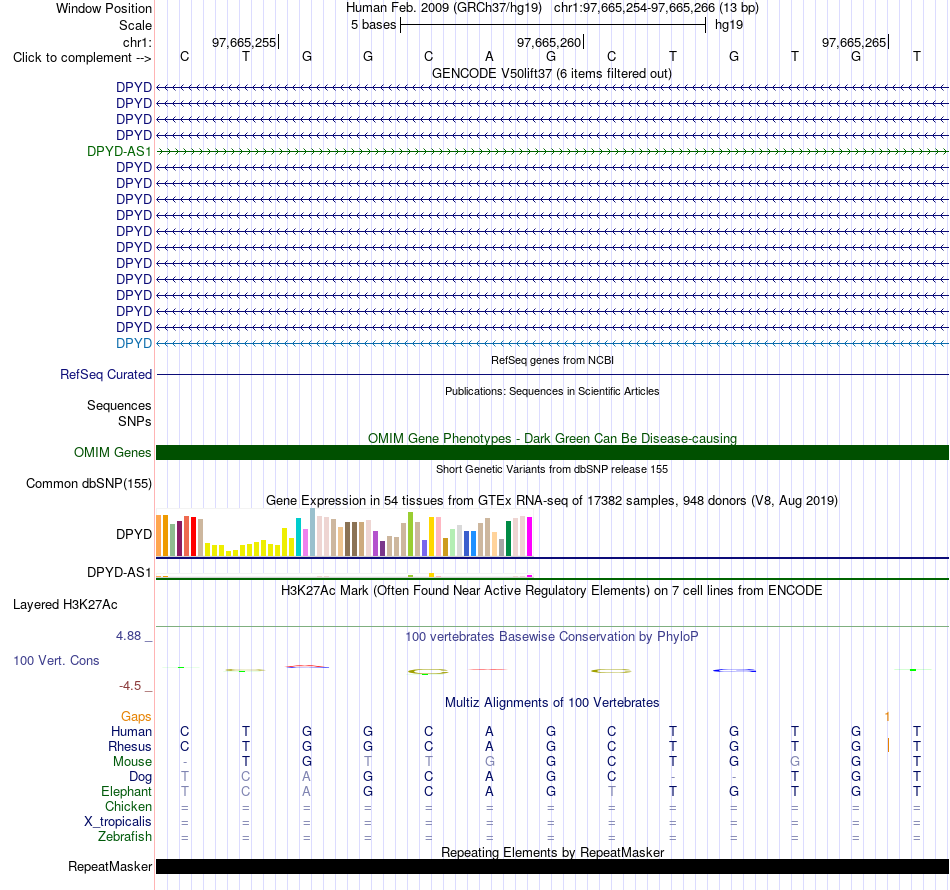Click the 'SNPs' track label
The height and width of the screenshot is (890, 950).
(x=135, y=421)
